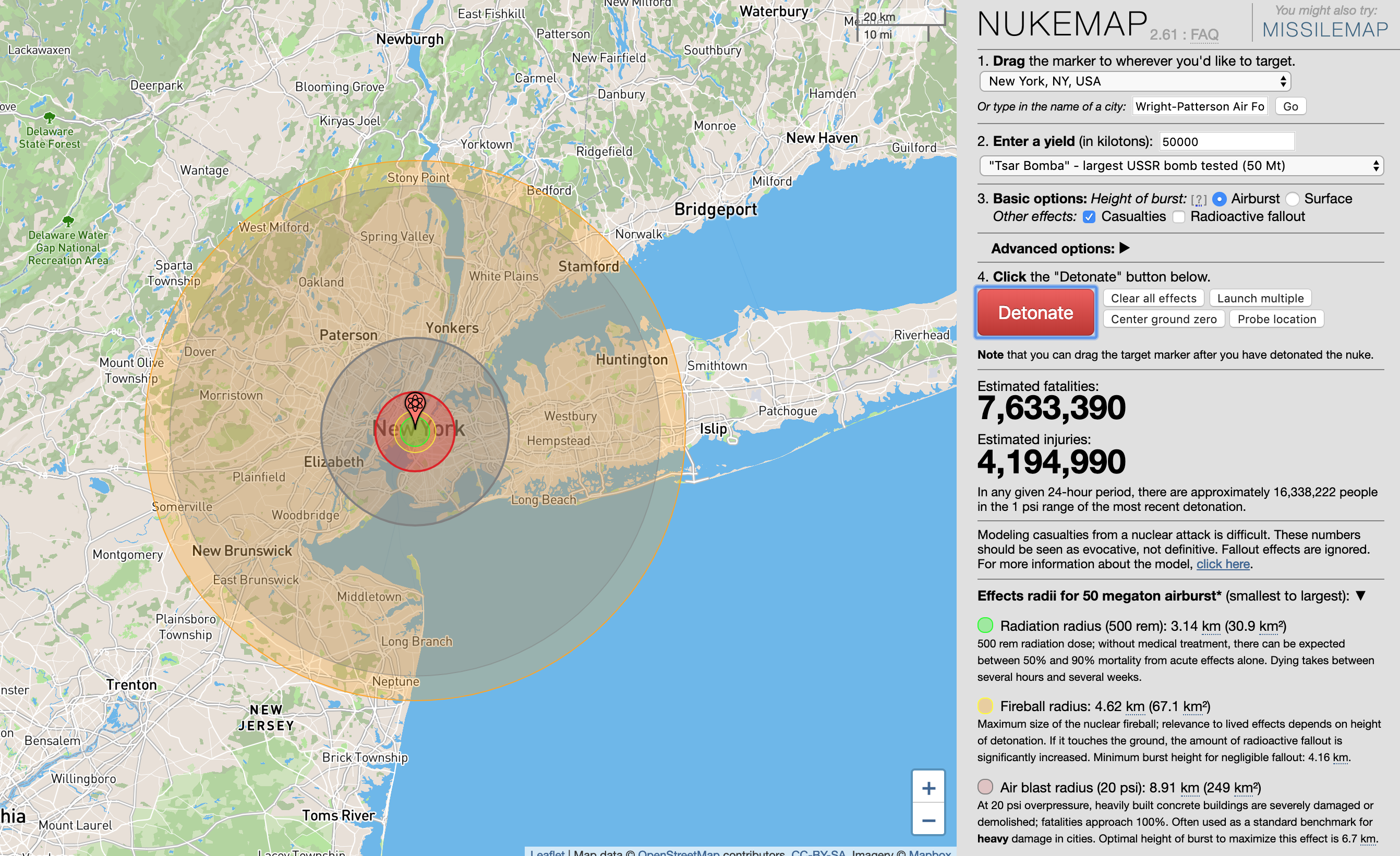
Task: Click the yield kilotons input field
Action: click(x=1226, y=141)
